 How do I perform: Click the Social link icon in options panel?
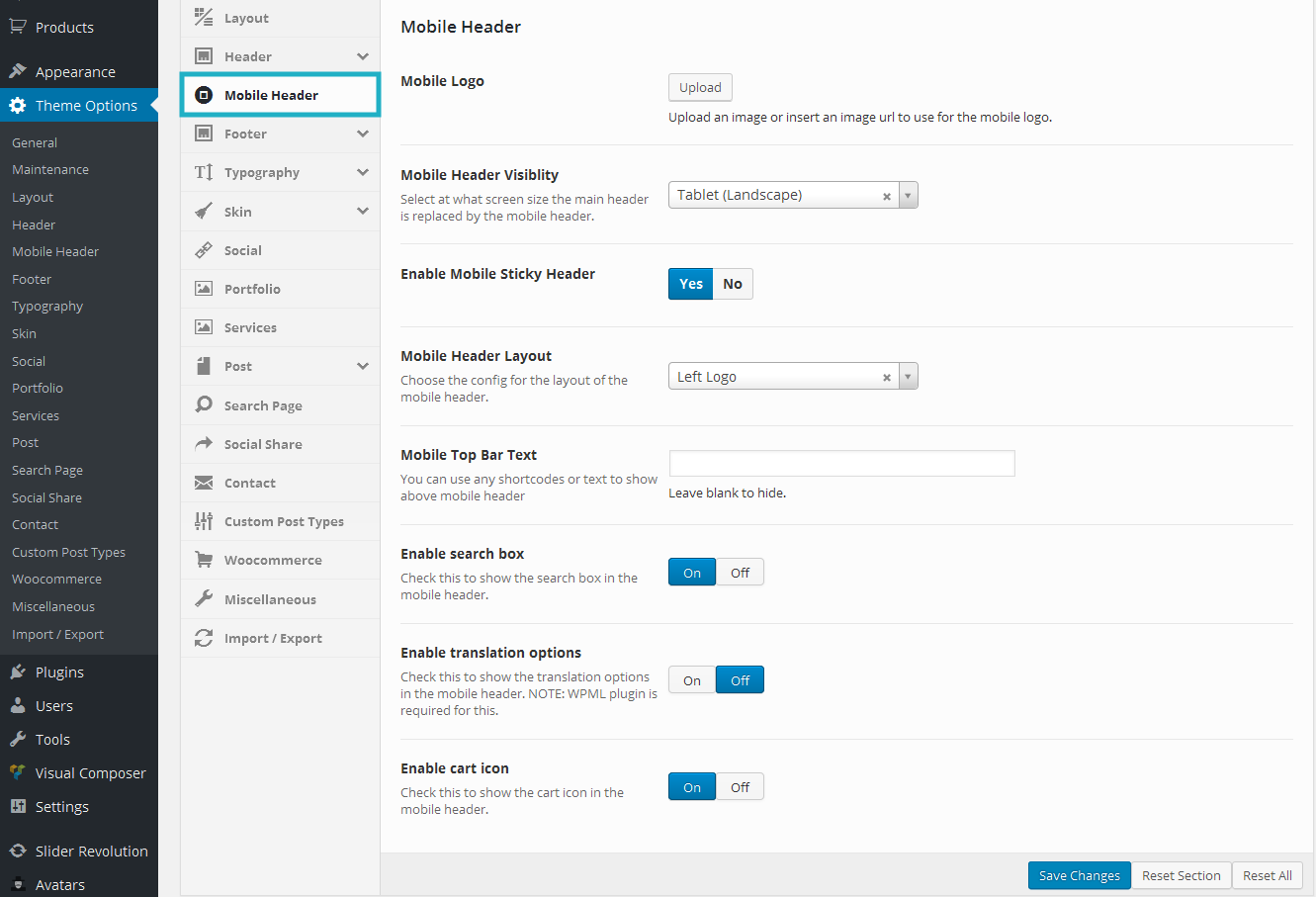(x=204, y=250)
